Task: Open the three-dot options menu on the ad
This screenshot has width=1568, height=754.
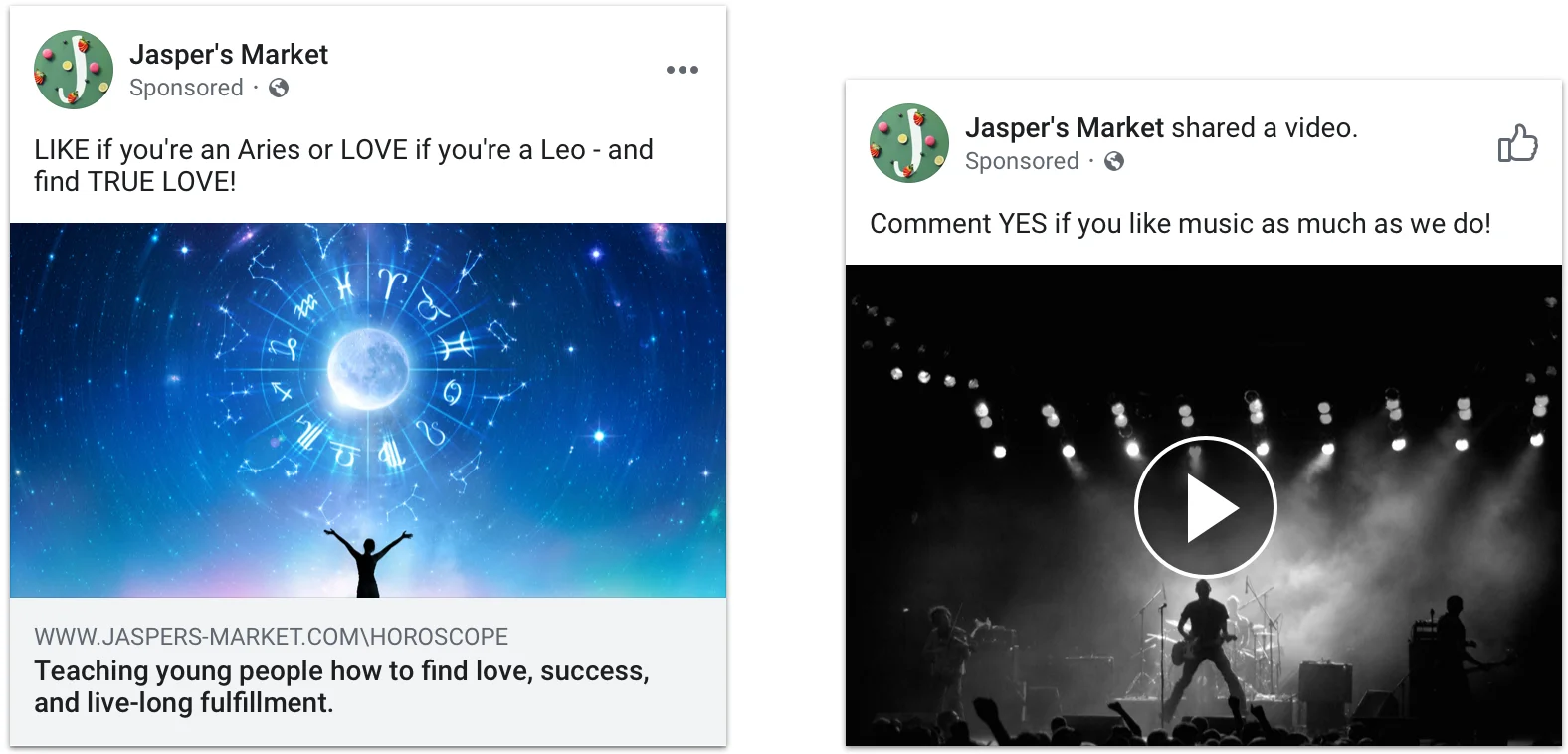Action: coord(683,69)
